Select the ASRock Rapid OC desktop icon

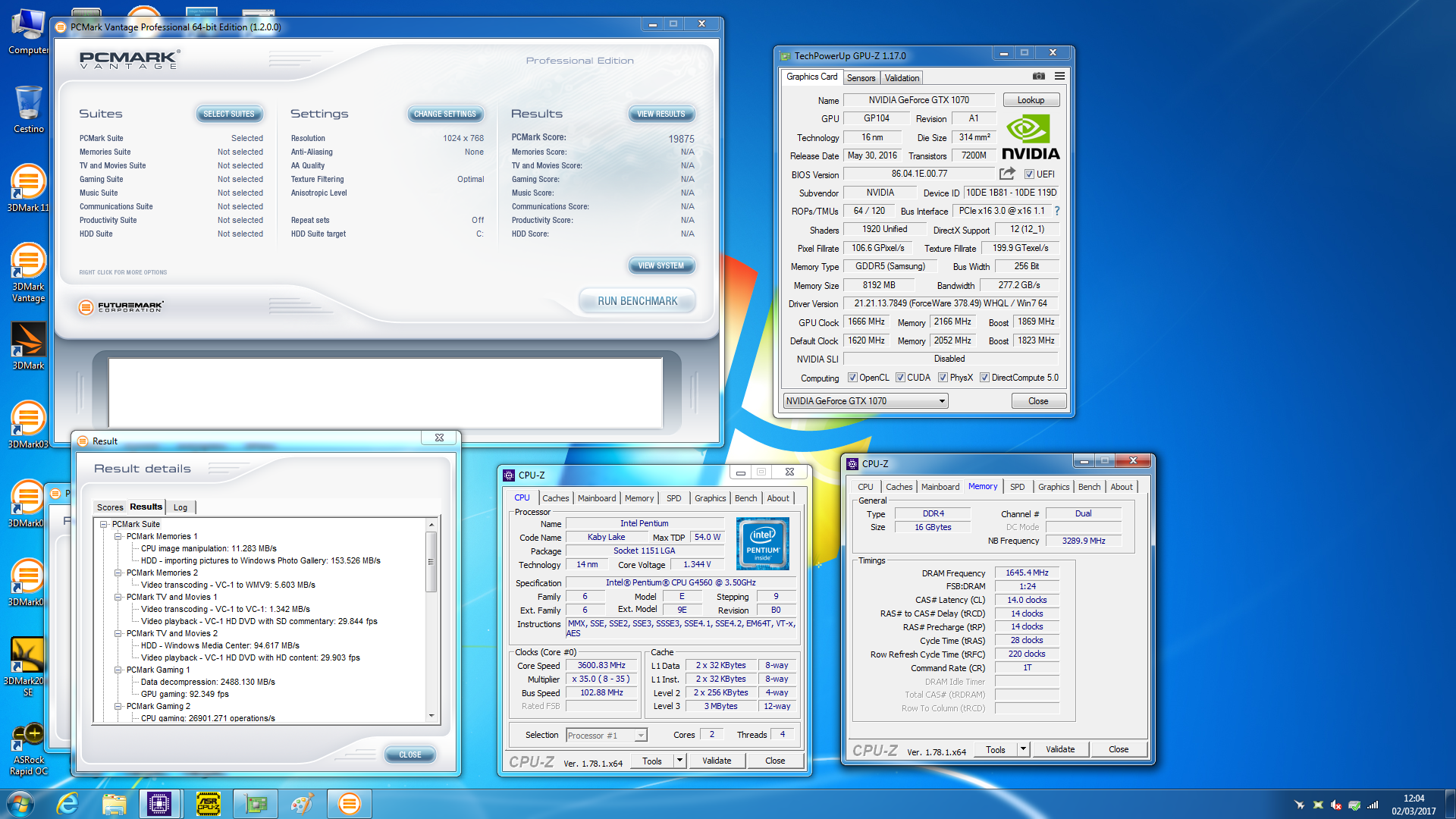point(28,749)
